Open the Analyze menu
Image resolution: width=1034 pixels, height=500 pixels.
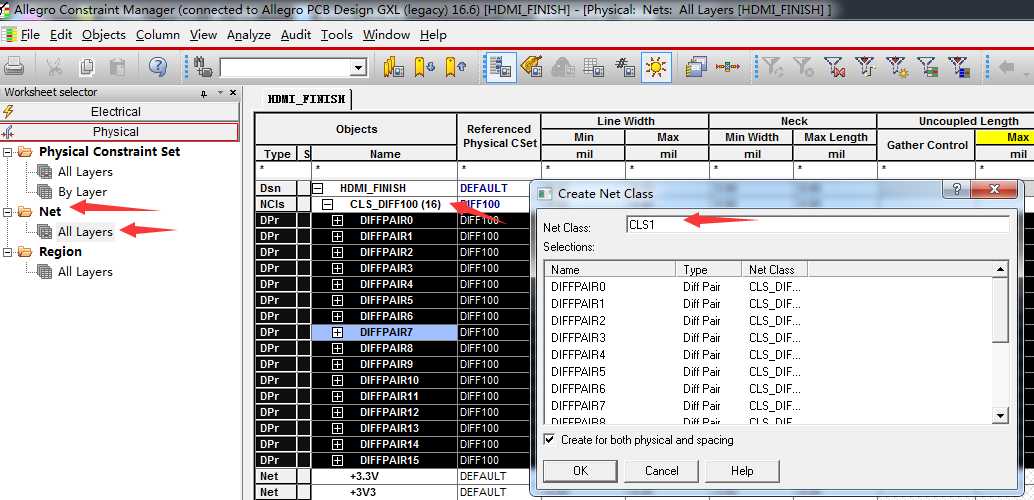[249, 35]
